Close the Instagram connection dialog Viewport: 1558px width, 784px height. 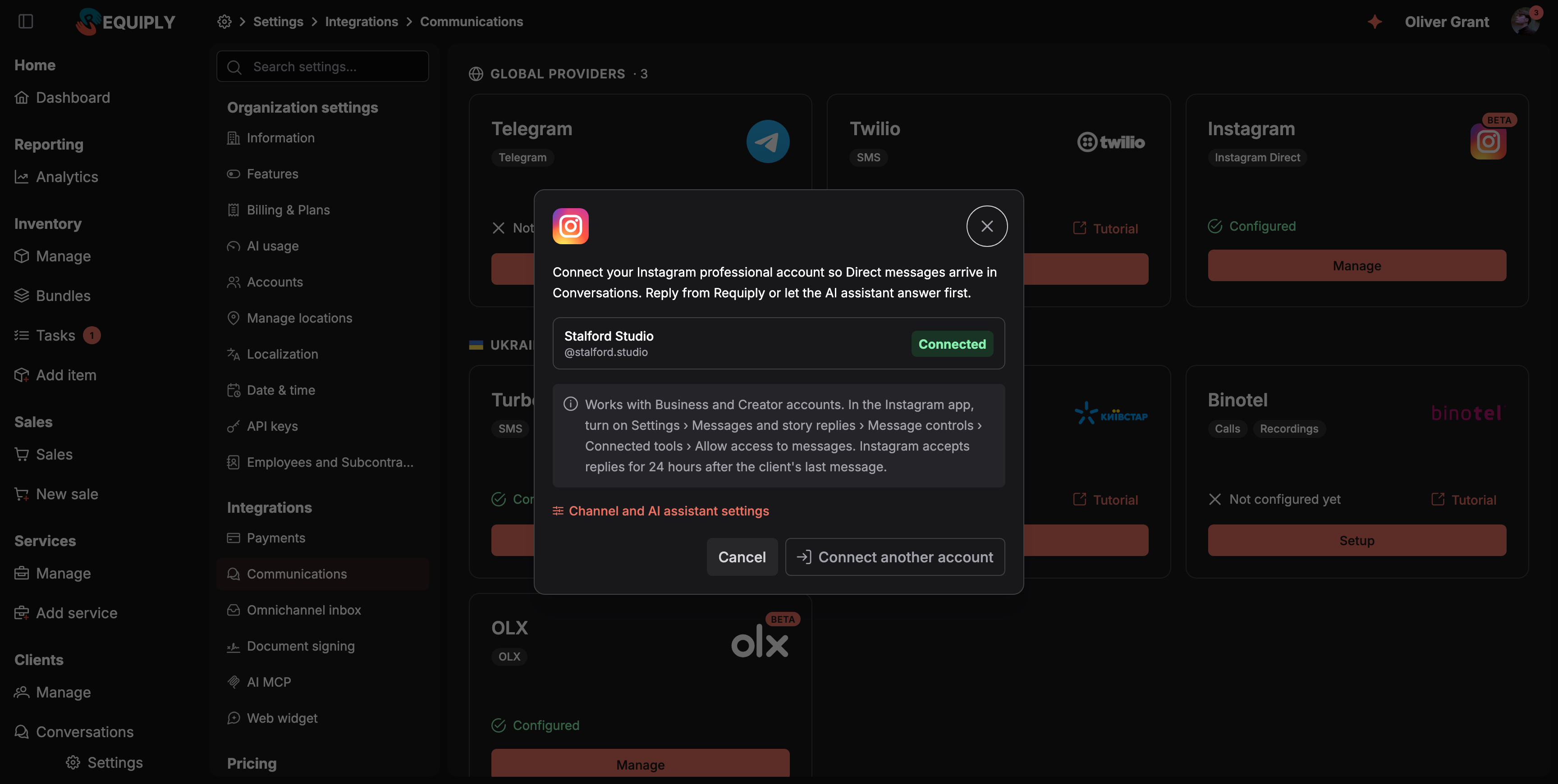[x=986, y=226]
